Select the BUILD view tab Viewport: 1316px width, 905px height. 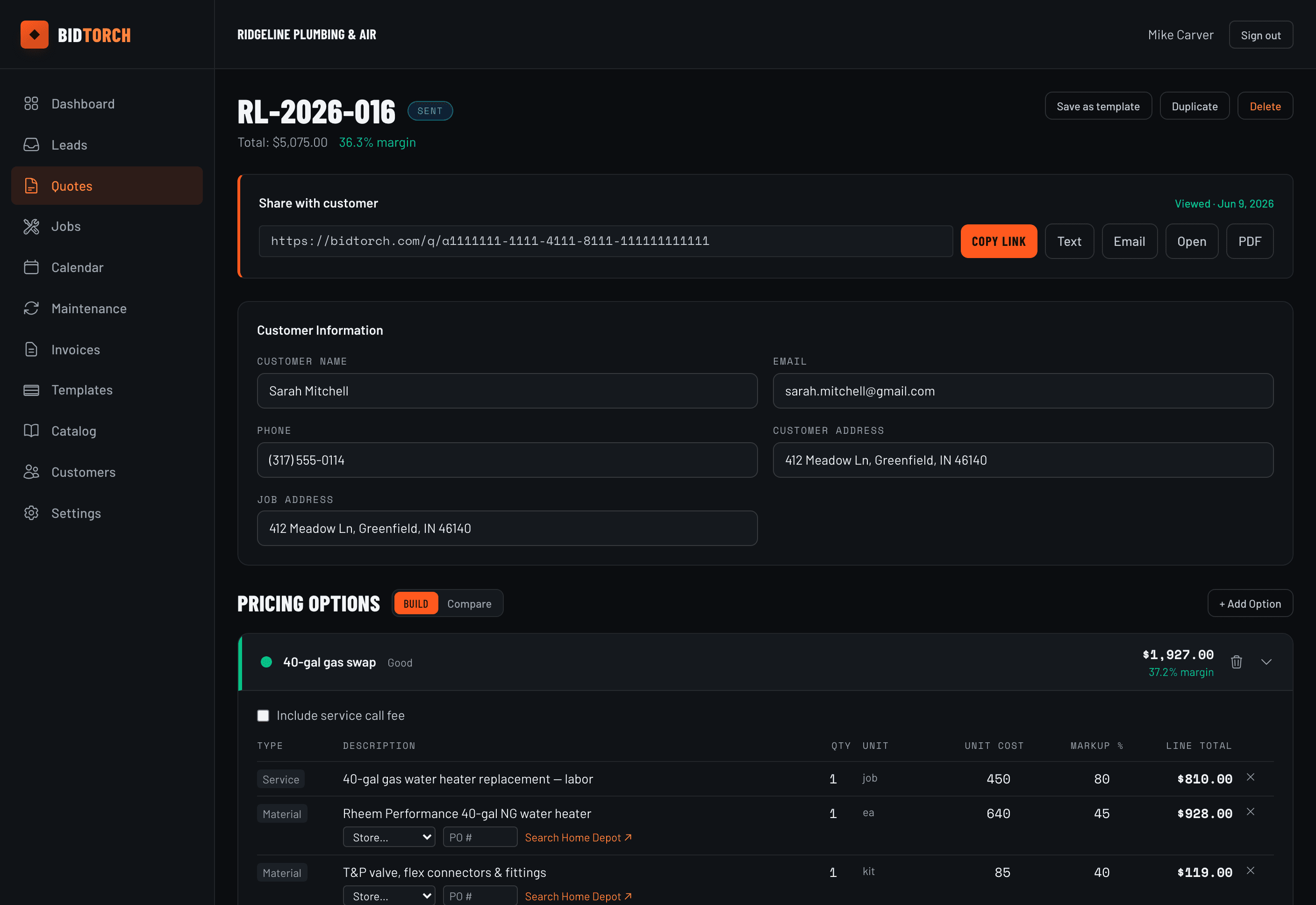point(416,603)
